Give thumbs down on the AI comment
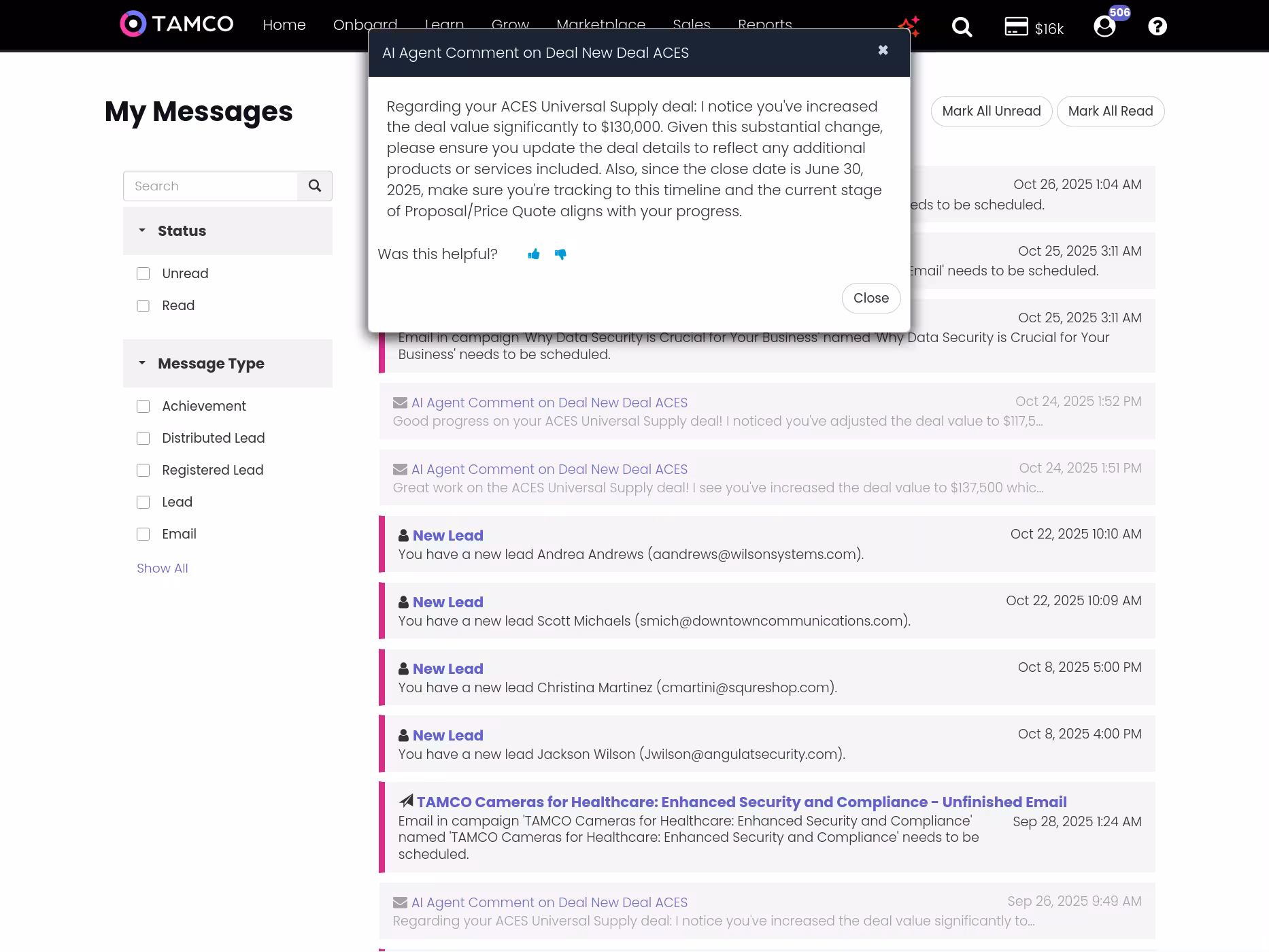The width and height of the screenshot is (1269, 952). pos(561,255)
